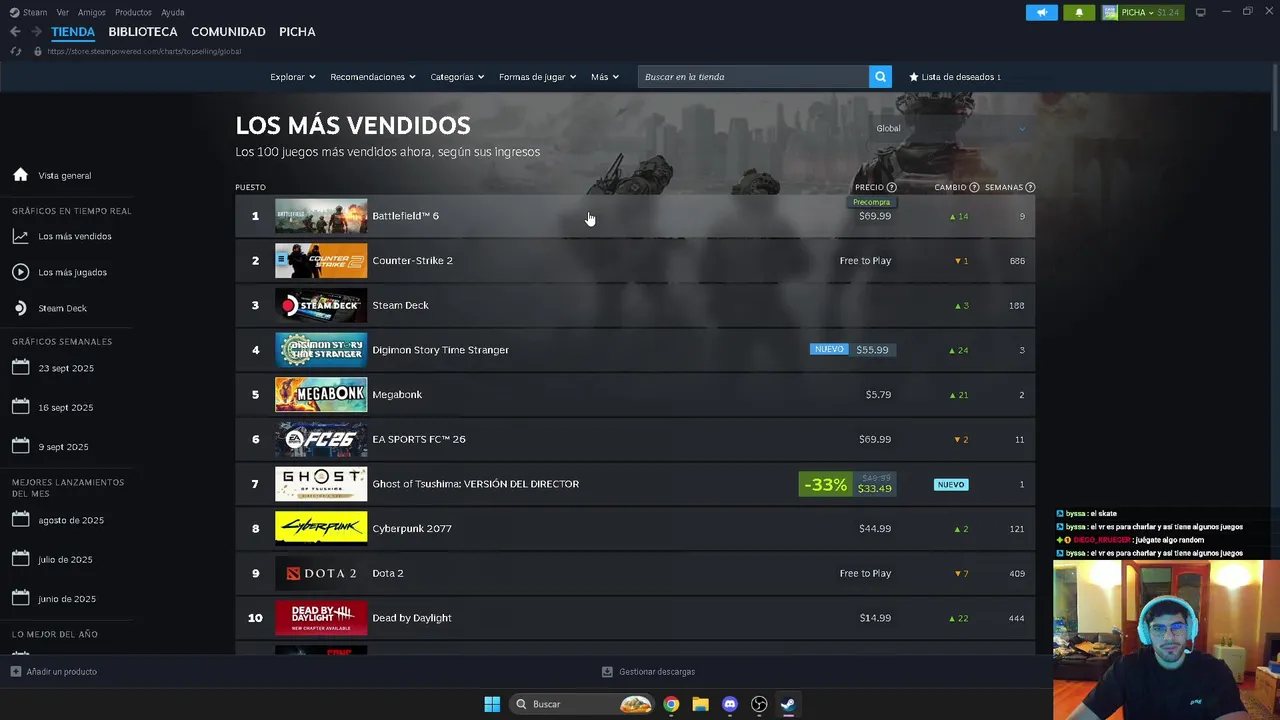The image size is (1280, 720).
Task: Click the Big Picture mode monitor icon
Action: point(1200,12)
